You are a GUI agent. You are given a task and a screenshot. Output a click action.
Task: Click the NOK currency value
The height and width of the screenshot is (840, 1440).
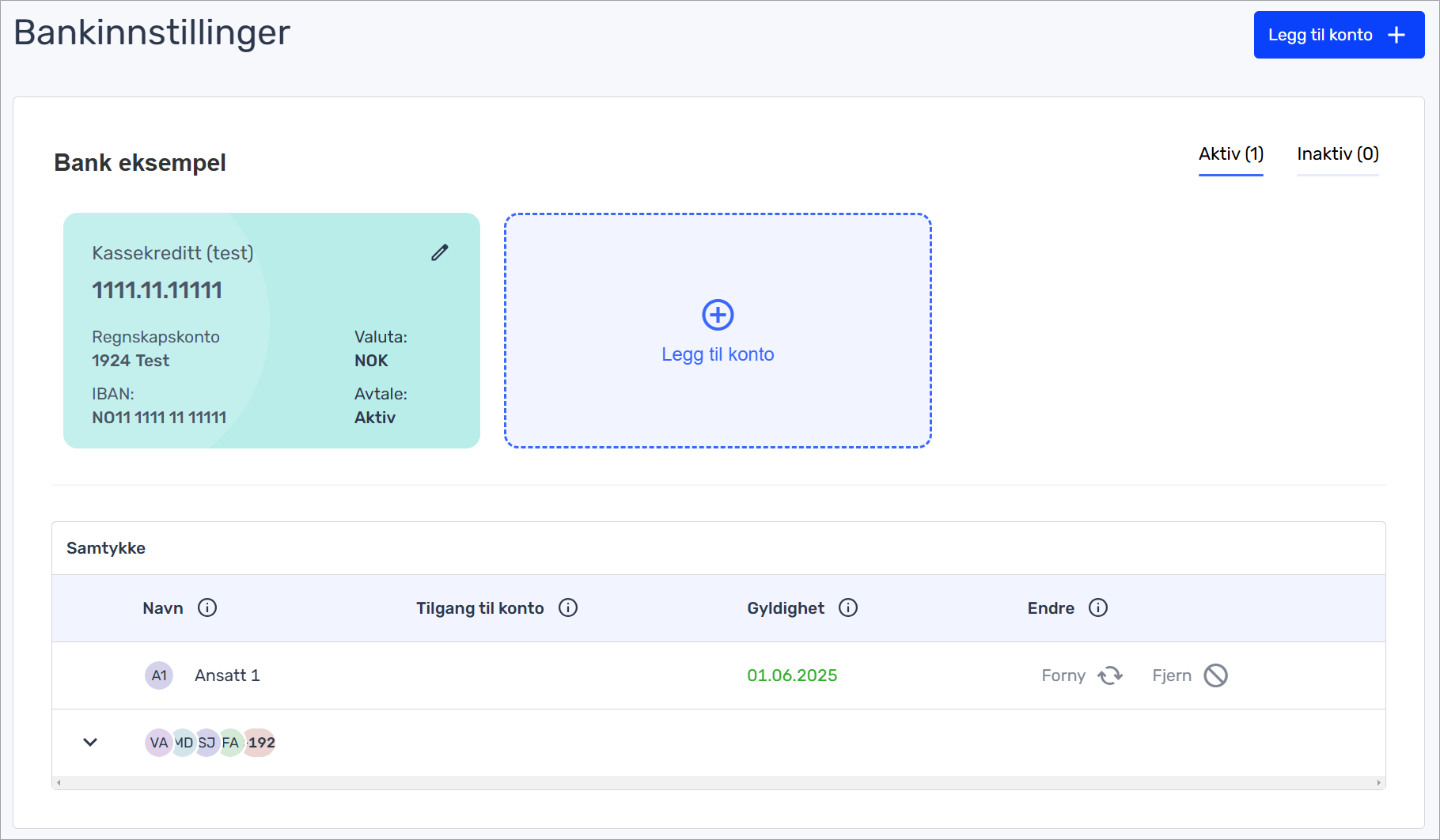[371, 361]
